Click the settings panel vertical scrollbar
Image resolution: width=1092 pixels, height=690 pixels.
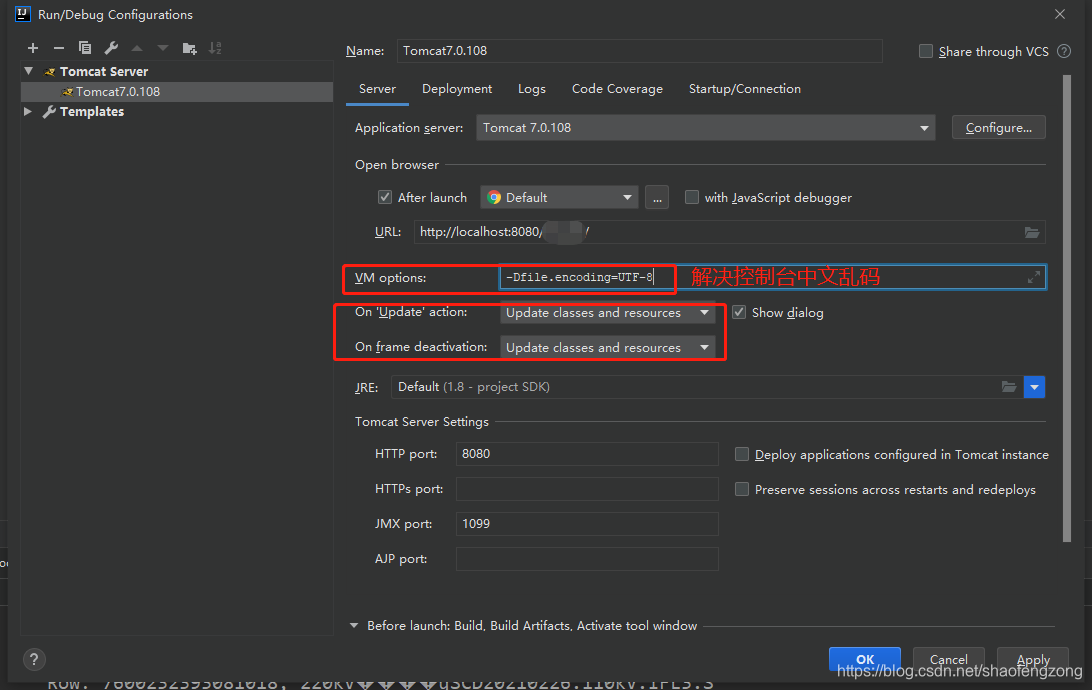pyautogui.click(x=1067, y=308)
